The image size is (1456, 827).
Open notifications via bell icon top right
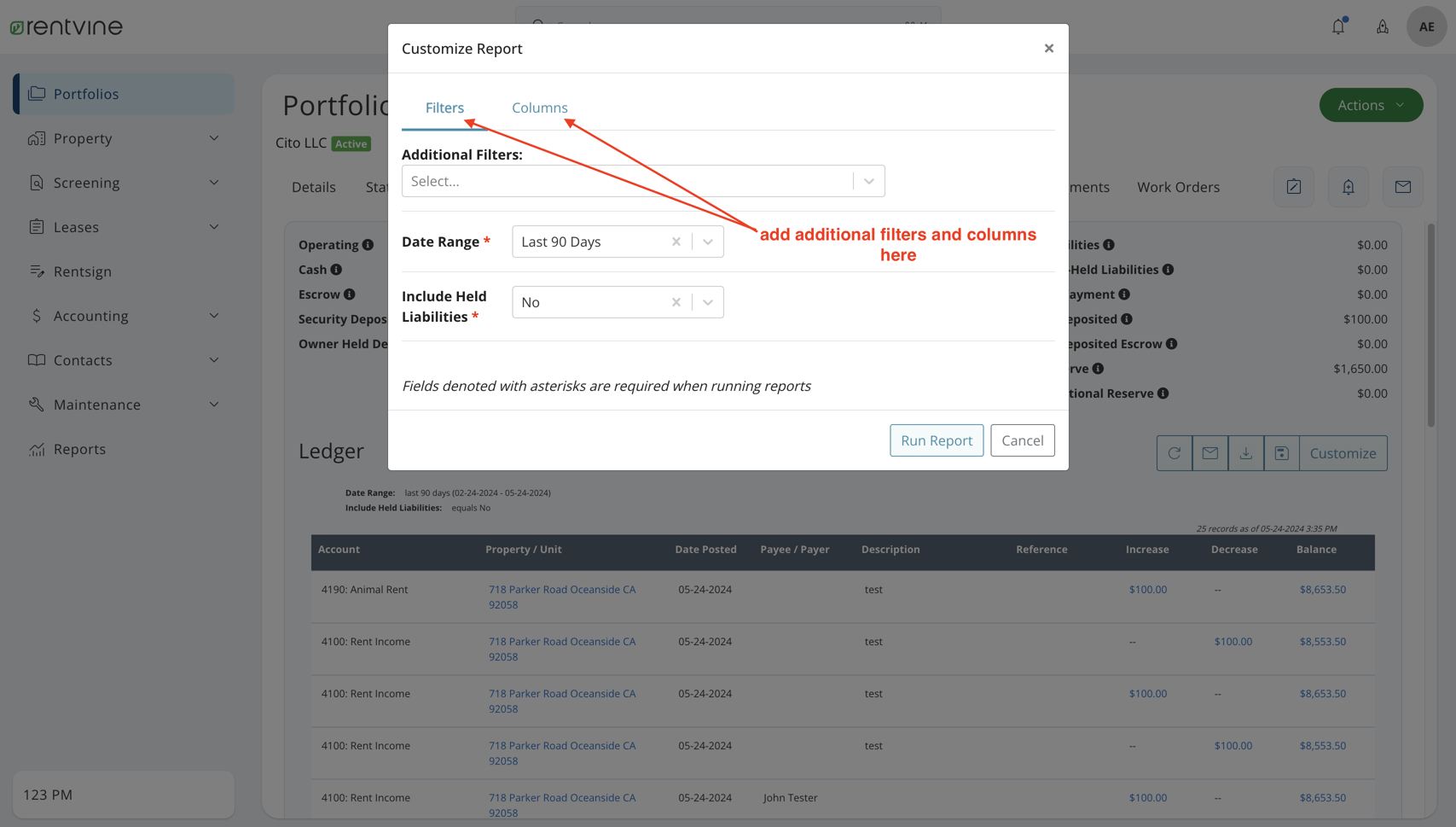pyautogui.click(x=1337, y=26)
